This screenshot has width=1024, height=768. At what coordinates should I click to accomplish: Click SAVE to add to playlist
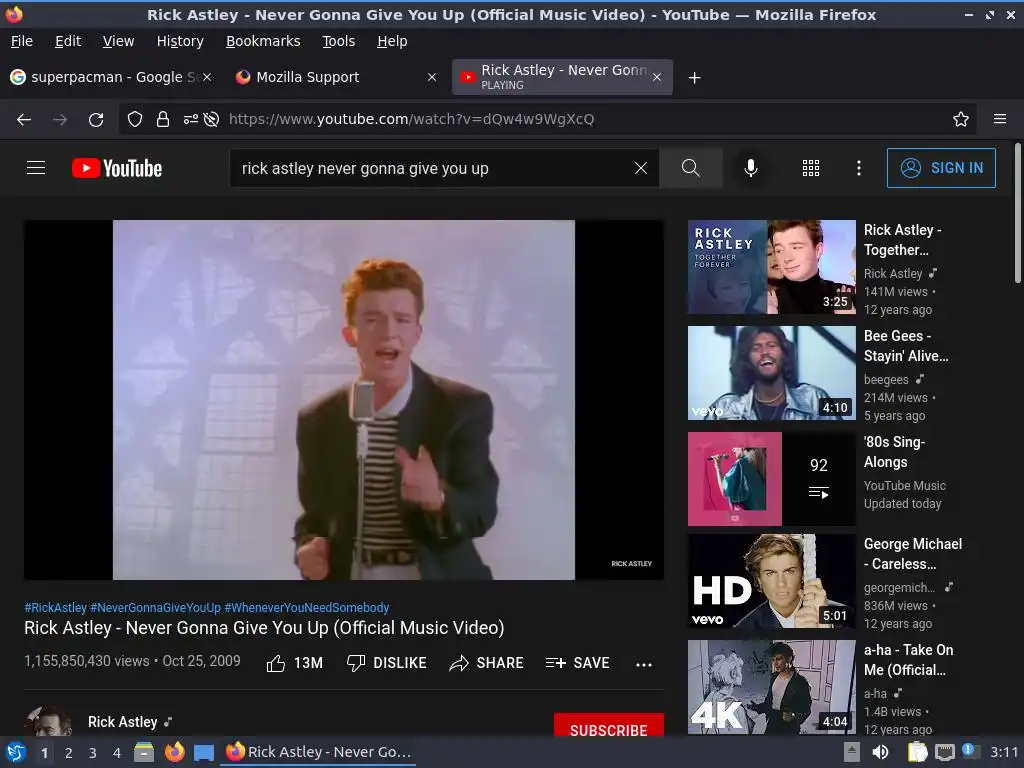point(577,663)
